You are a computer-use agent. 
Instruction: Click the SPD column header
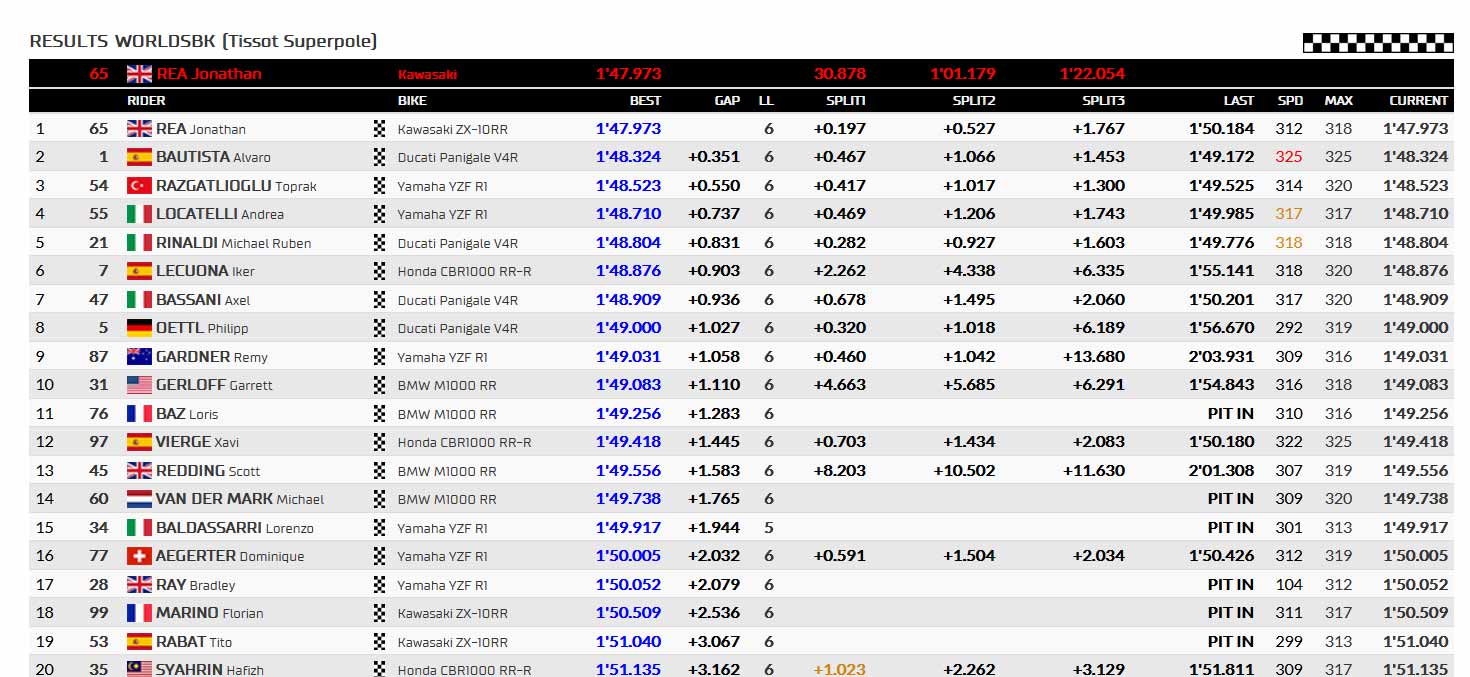pyautogui.click(x=1290, y=100)
